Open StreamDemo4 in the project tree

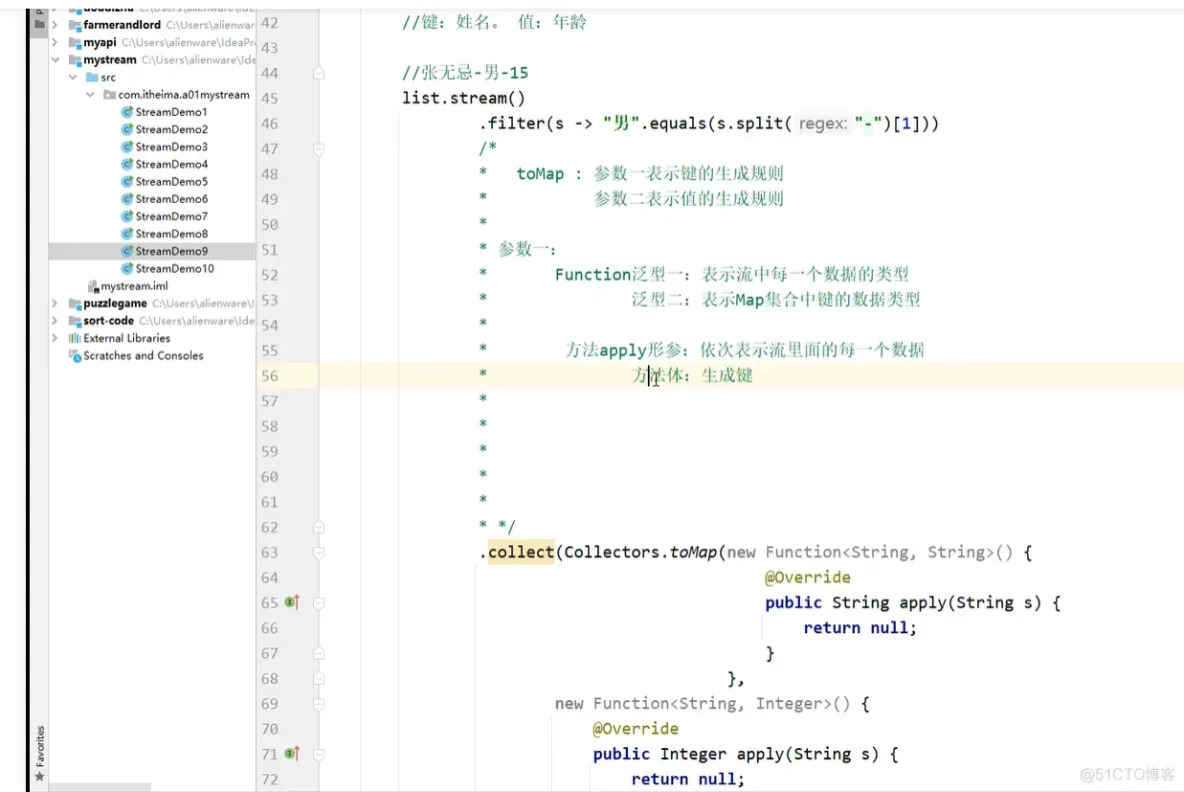[171, 164]
